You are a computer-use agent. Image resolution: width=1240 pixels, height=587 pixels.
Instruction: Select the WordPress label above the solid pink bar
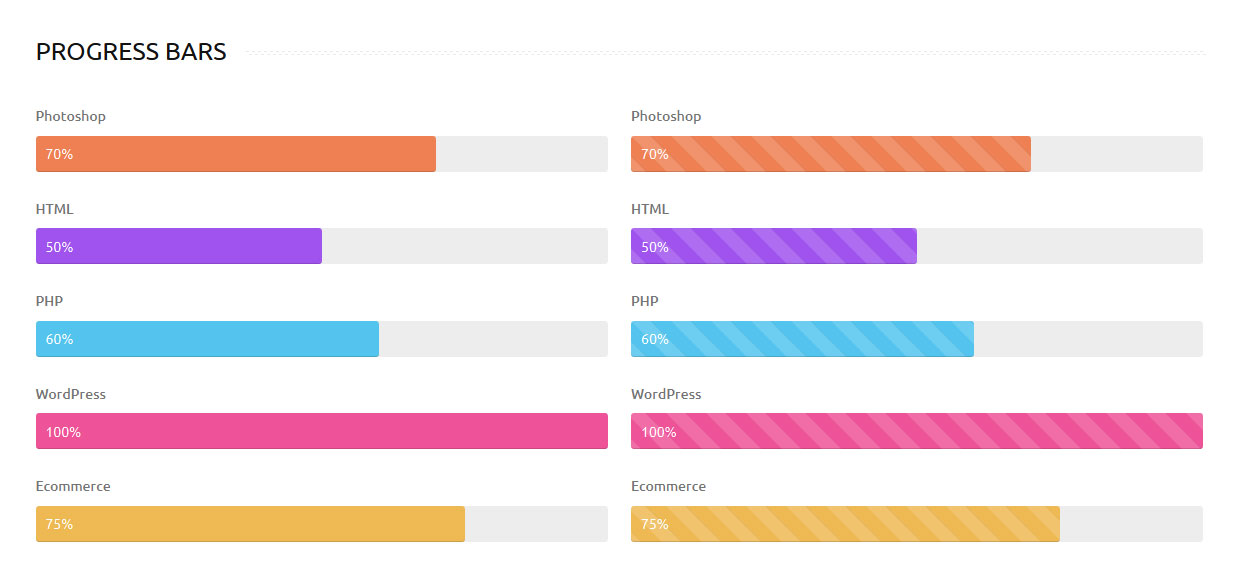(70, 394)
